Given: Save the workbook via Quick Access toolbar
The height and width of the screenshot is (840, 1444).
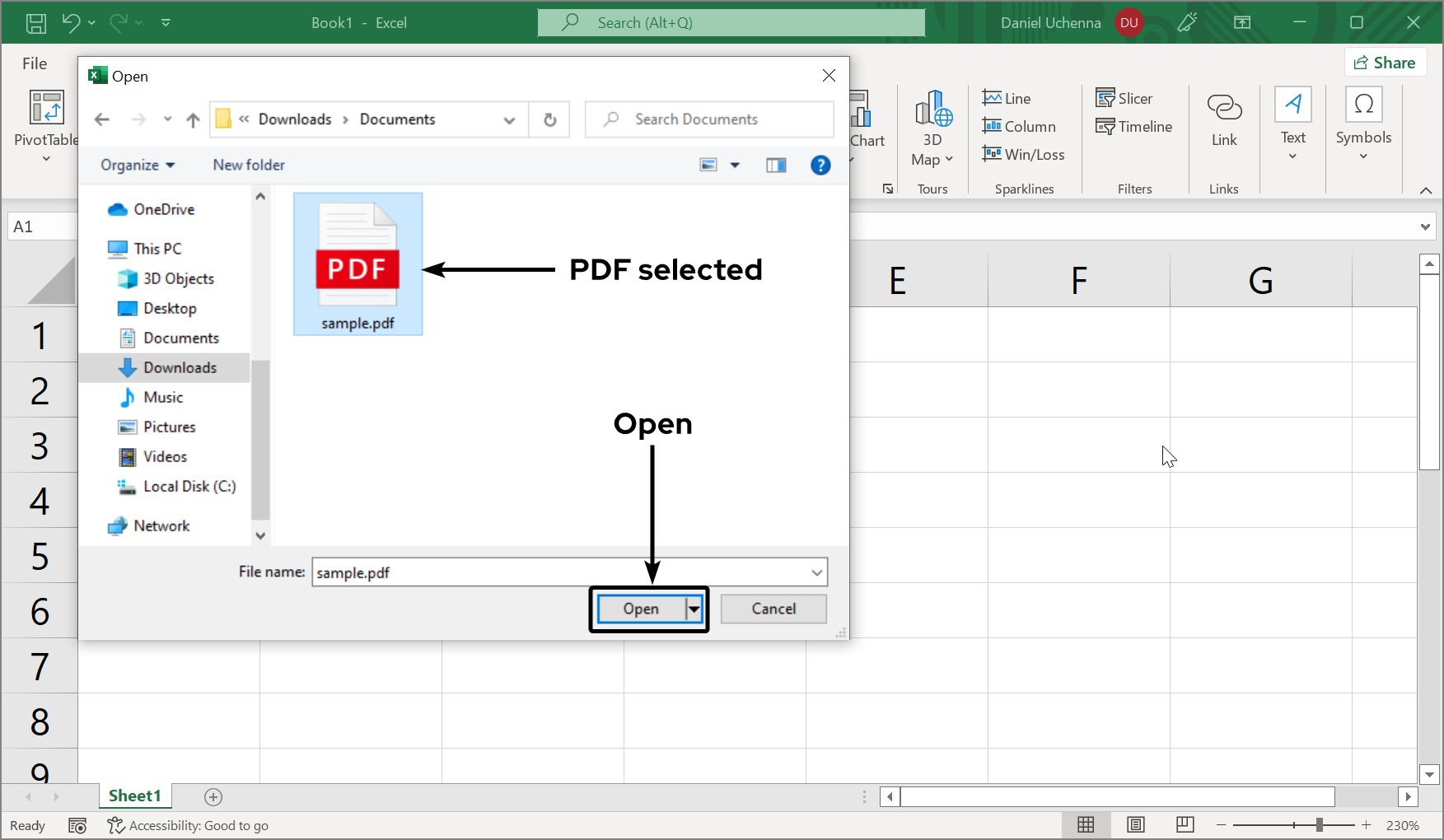Looking at the screenshot, I should click(x=35, y=22).
